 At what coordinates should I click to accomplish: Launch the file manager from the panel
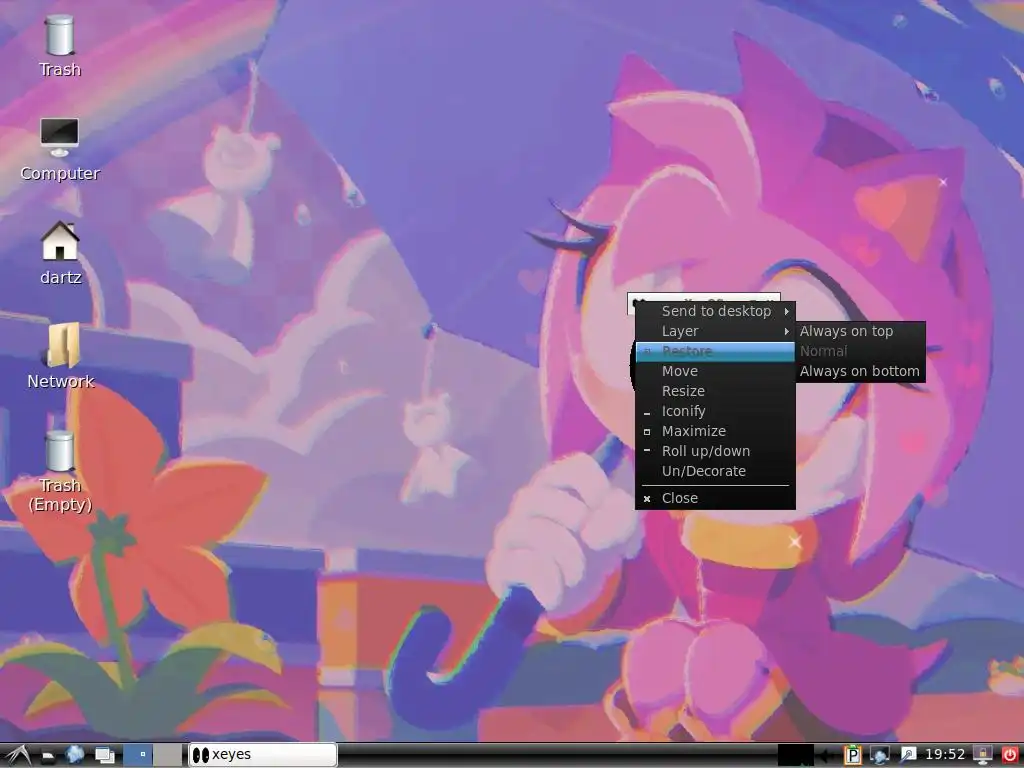[48, 756]
